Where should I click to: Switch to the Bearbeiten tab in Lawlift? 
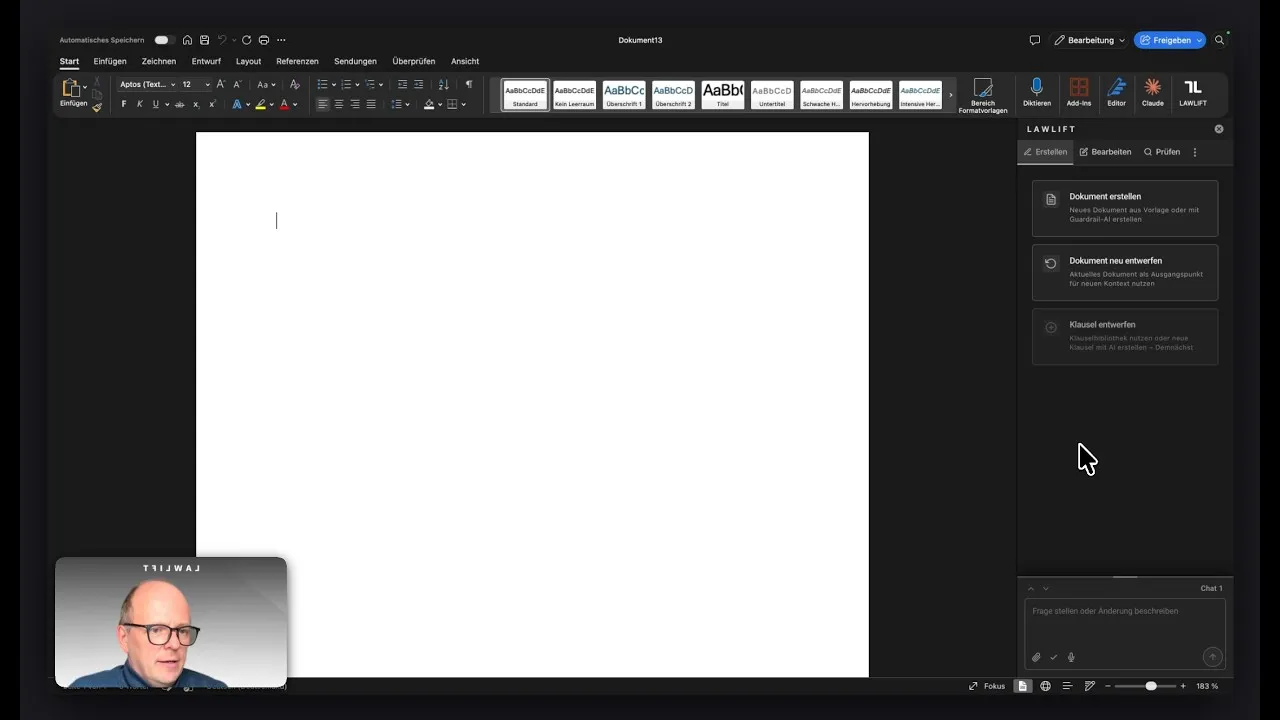[1105, 152]
